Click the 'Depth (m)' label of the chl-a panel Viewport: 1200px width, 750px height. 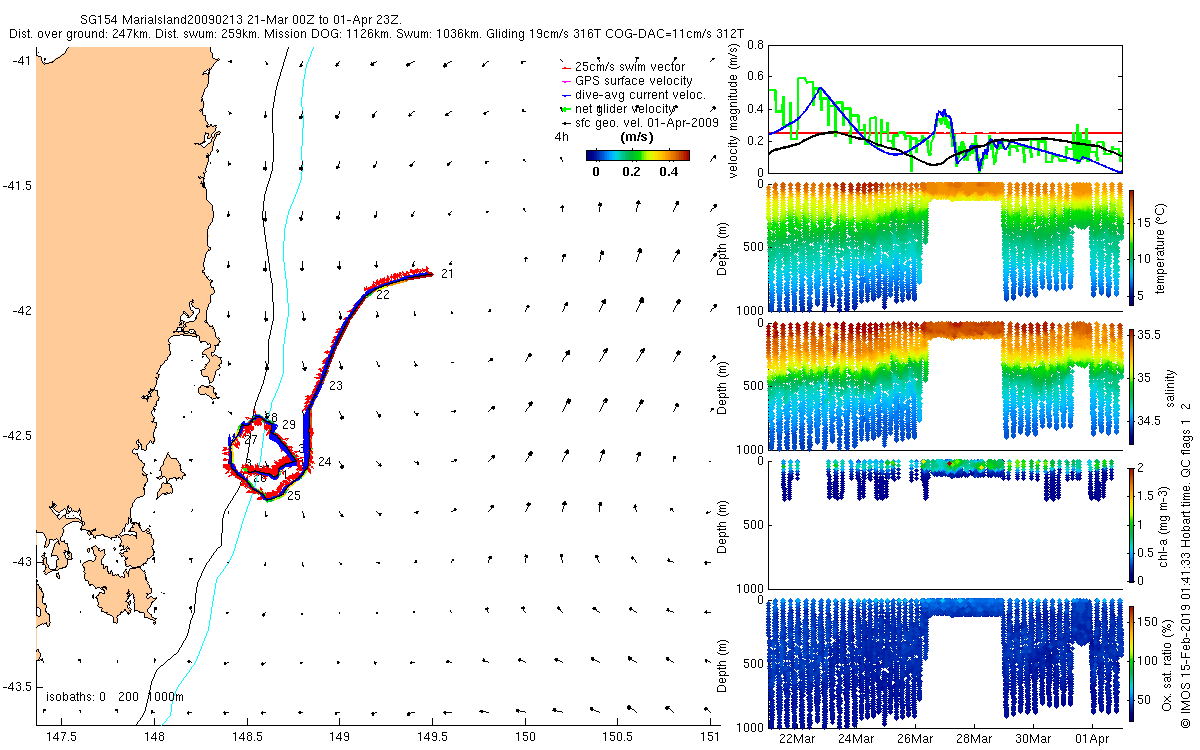[722, 525]
